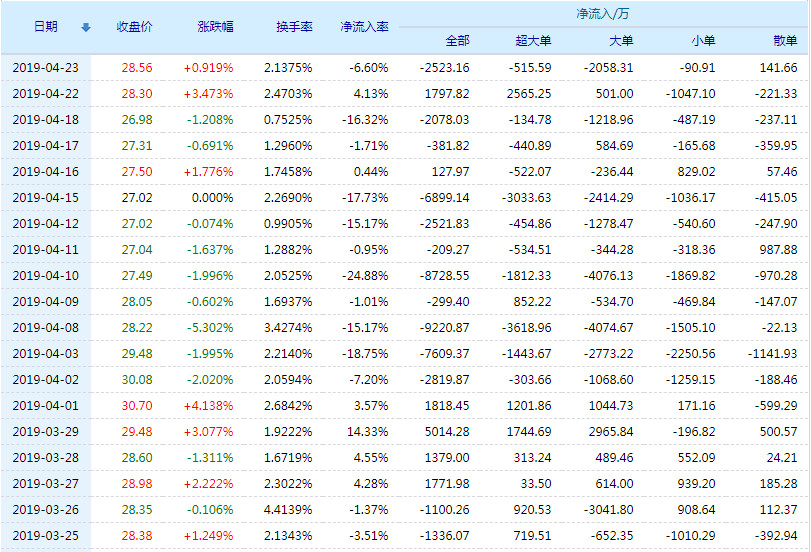Select the date cell 2019-04-15
The width and height of the screenshot is (811, 552).
(46, 198)
